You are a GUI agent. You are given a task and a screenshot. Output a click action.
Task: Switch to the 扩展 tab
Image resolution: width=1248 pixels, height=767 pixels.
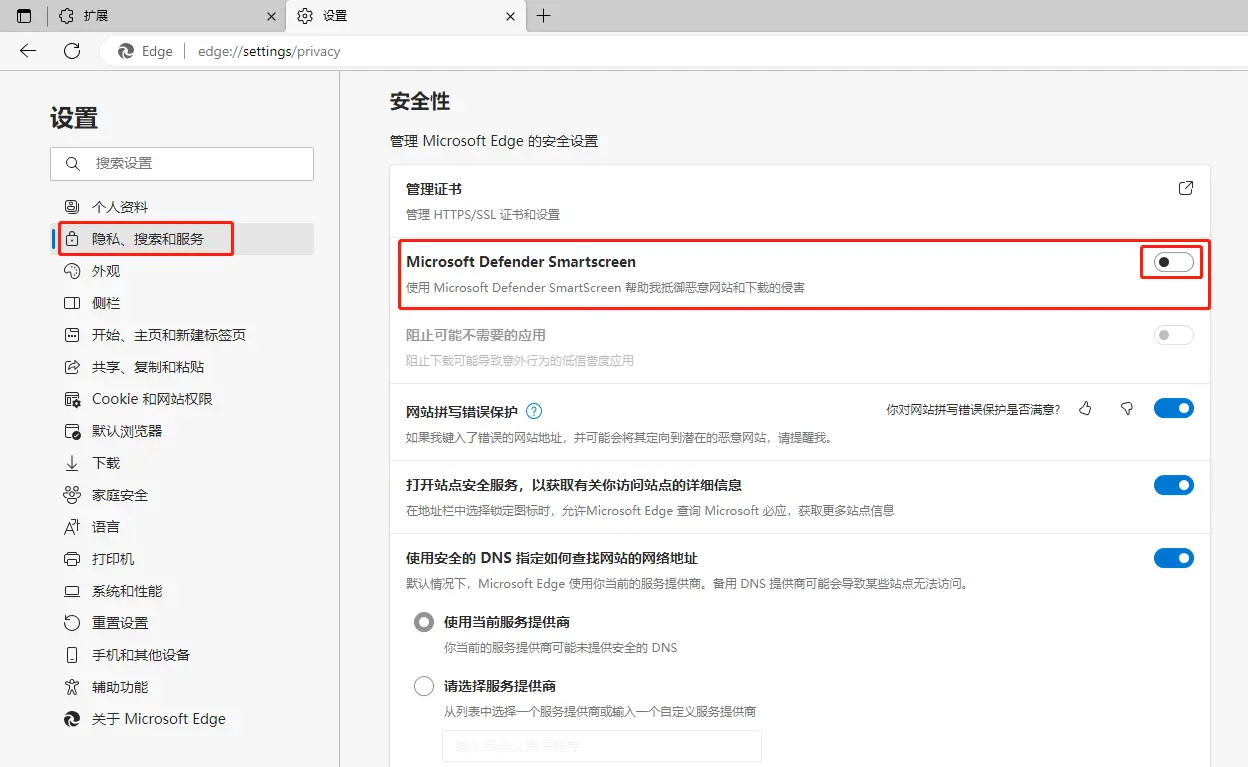[x=167, y=16]
